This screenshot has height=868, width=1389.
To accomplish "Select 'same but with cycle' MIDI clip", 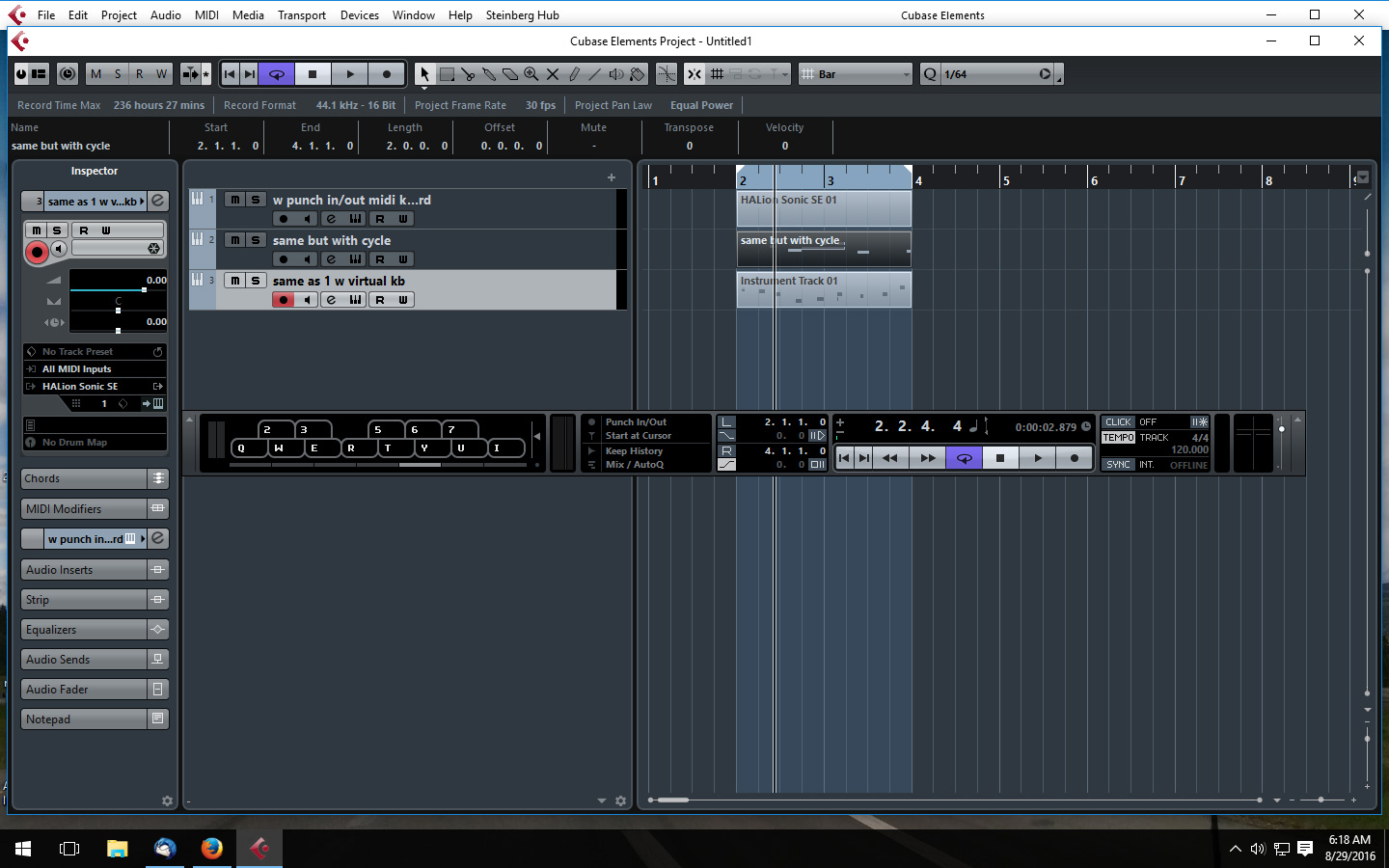I will (x=824, y=249).
